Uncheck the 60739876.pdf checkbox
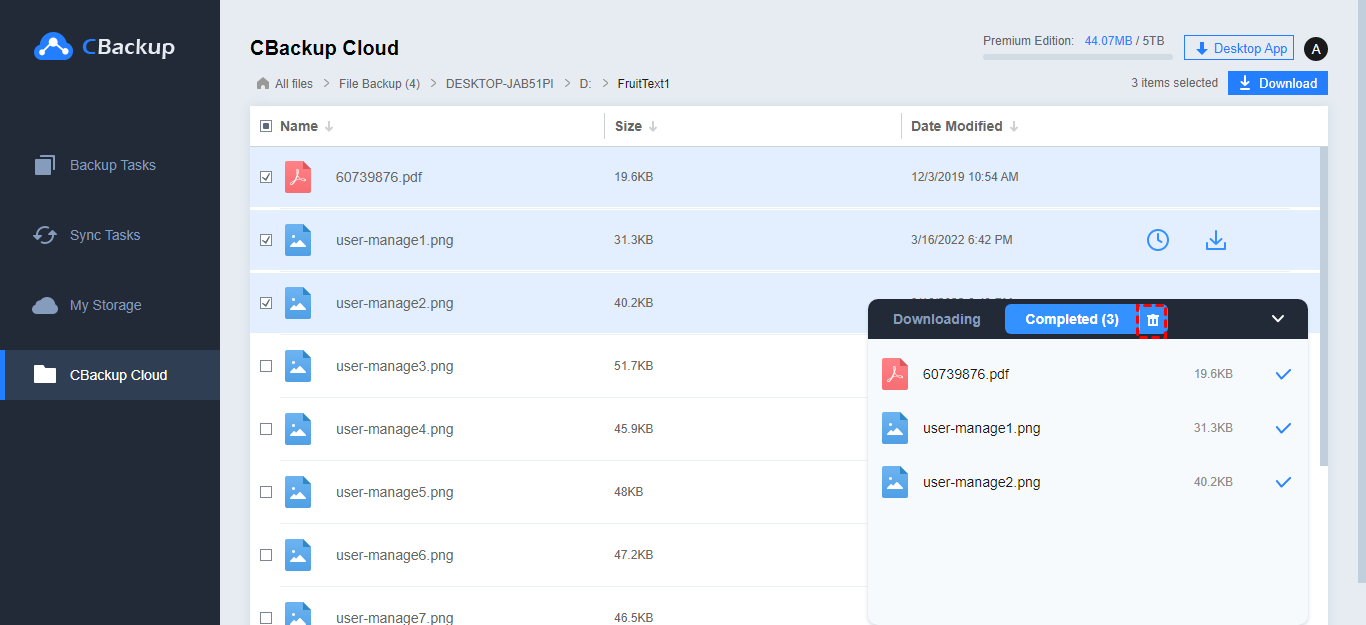The image size is (1366, 625). [266, 177]
